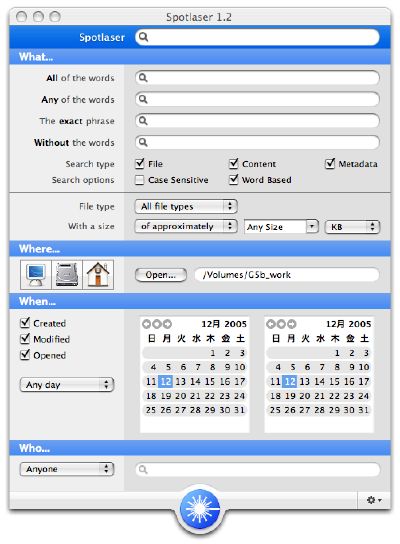The height and width of the screenshot is (544, 400).
Task: Click the /Volumes path field
Action: [x=287, y=275]
